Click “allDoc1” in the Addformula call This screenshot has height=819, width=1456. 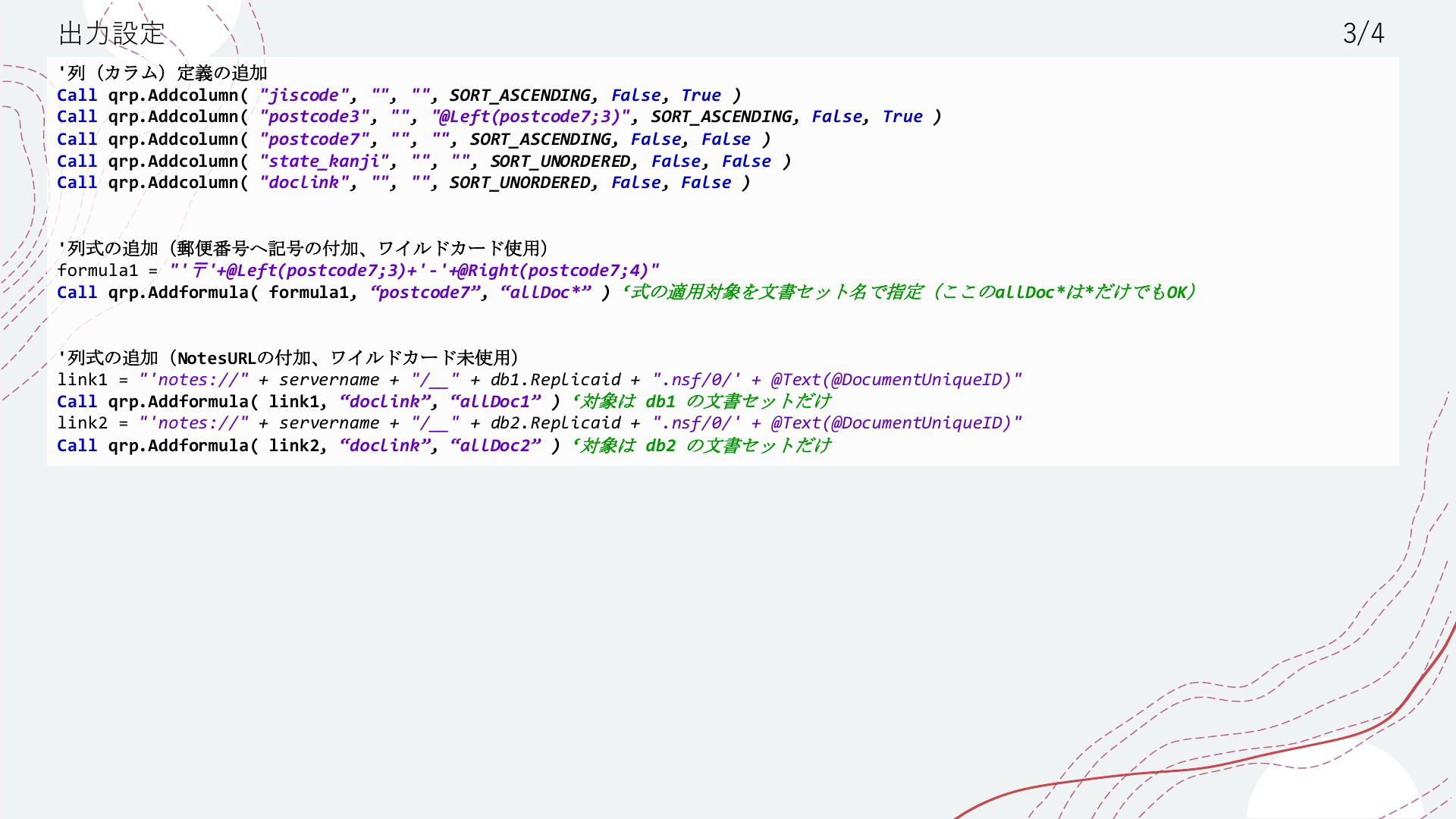pos(496,402)
